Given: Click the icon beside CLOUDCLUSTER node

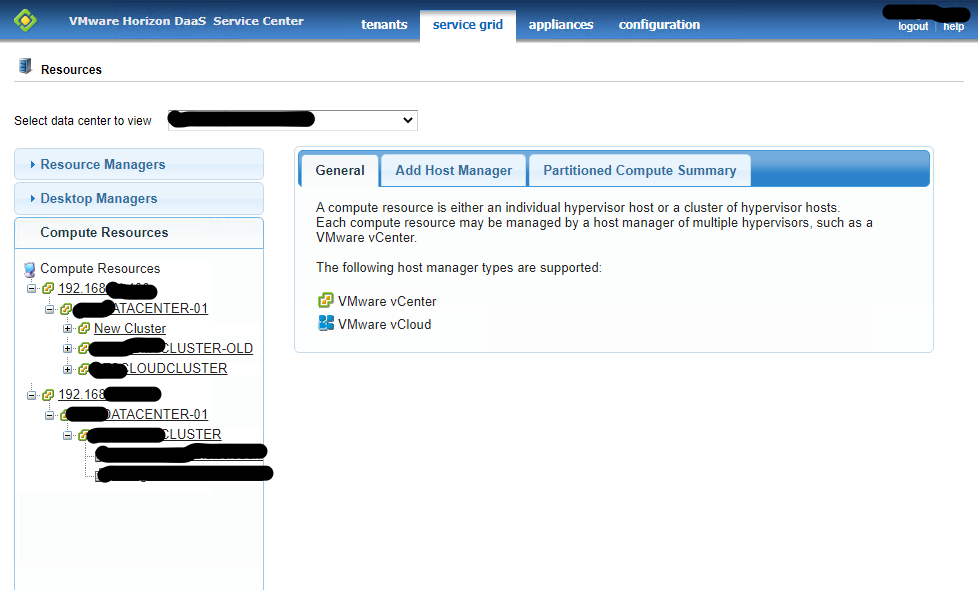Looking at the screenshot, I should (84, 369).
